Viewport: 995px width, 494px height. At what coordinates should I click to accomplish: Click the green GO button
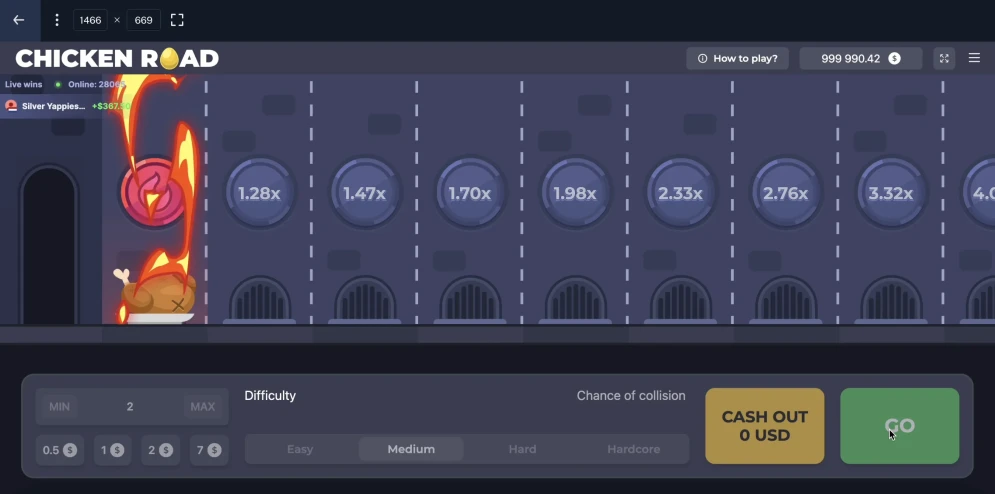pos(899,425)
